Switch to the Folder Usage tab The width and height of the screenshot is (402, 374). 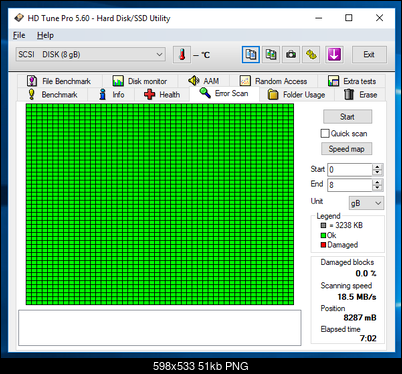click(297, 95)
